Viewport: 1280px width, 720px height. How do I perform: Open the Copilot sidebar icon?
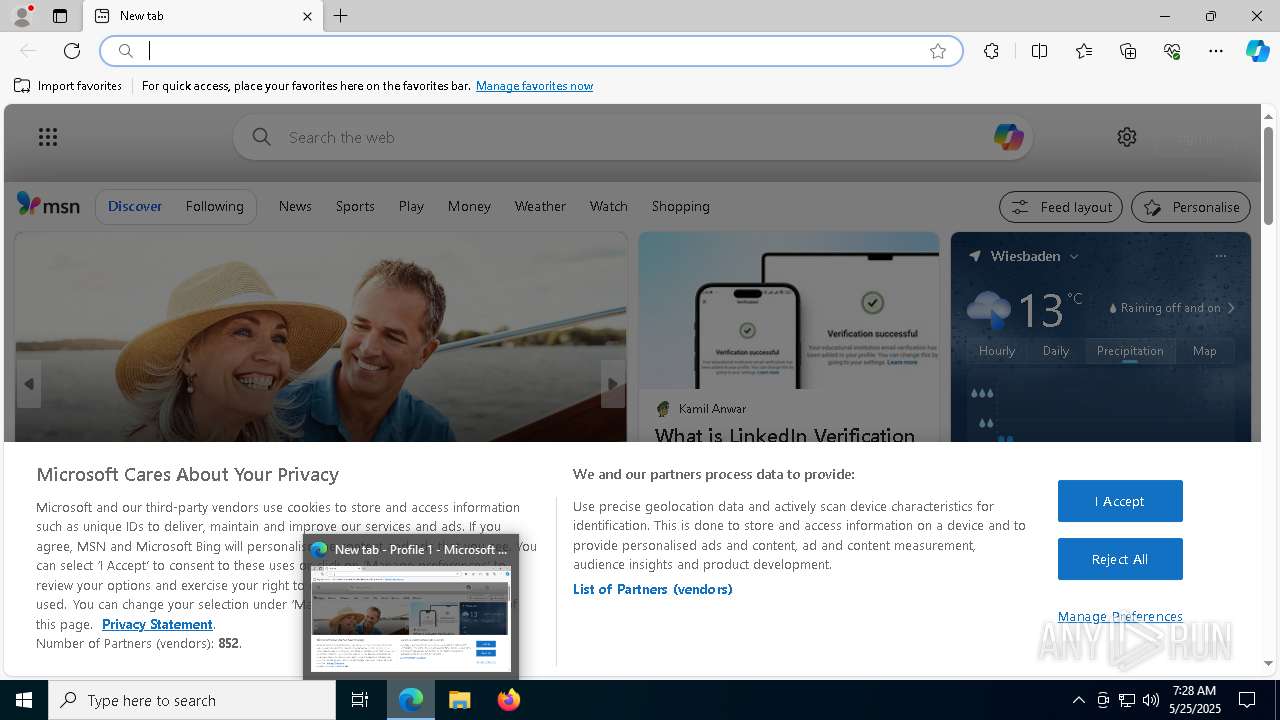1257,51
